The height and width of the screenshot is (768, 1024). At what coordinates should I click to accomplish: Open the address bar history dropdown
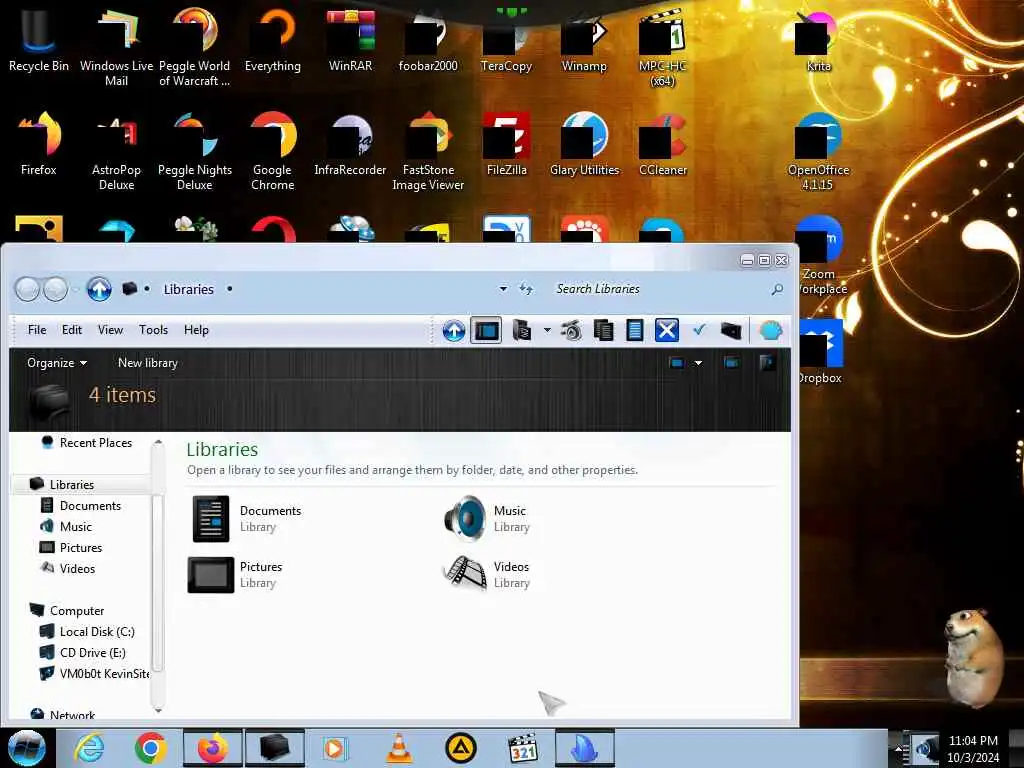click(x=503, y=289)
